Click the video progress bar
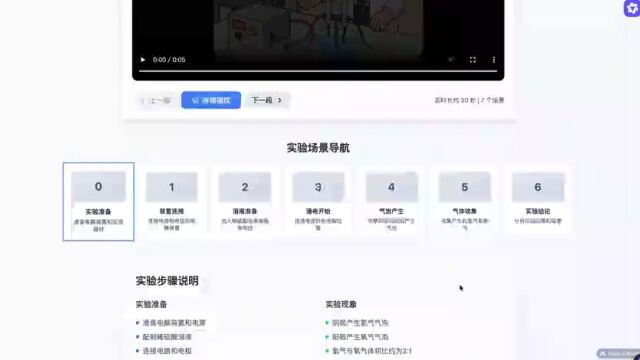 click(x=318, y=71)
